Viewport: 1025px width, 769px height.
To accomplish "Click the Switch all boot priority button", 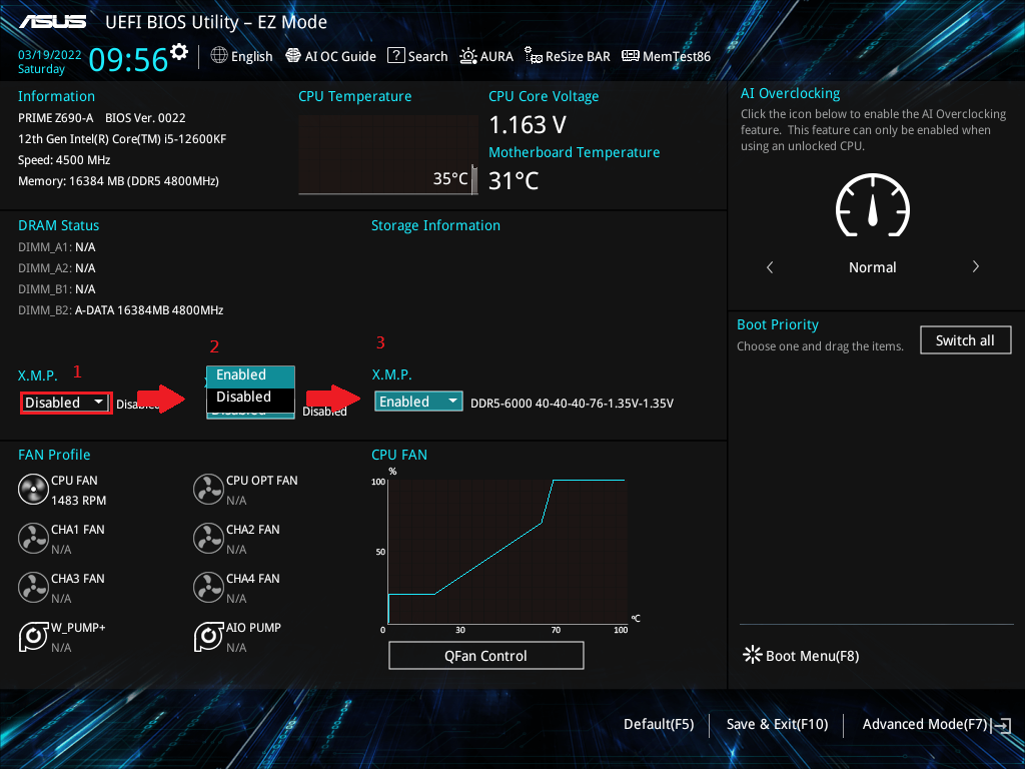I will (965, 340).
